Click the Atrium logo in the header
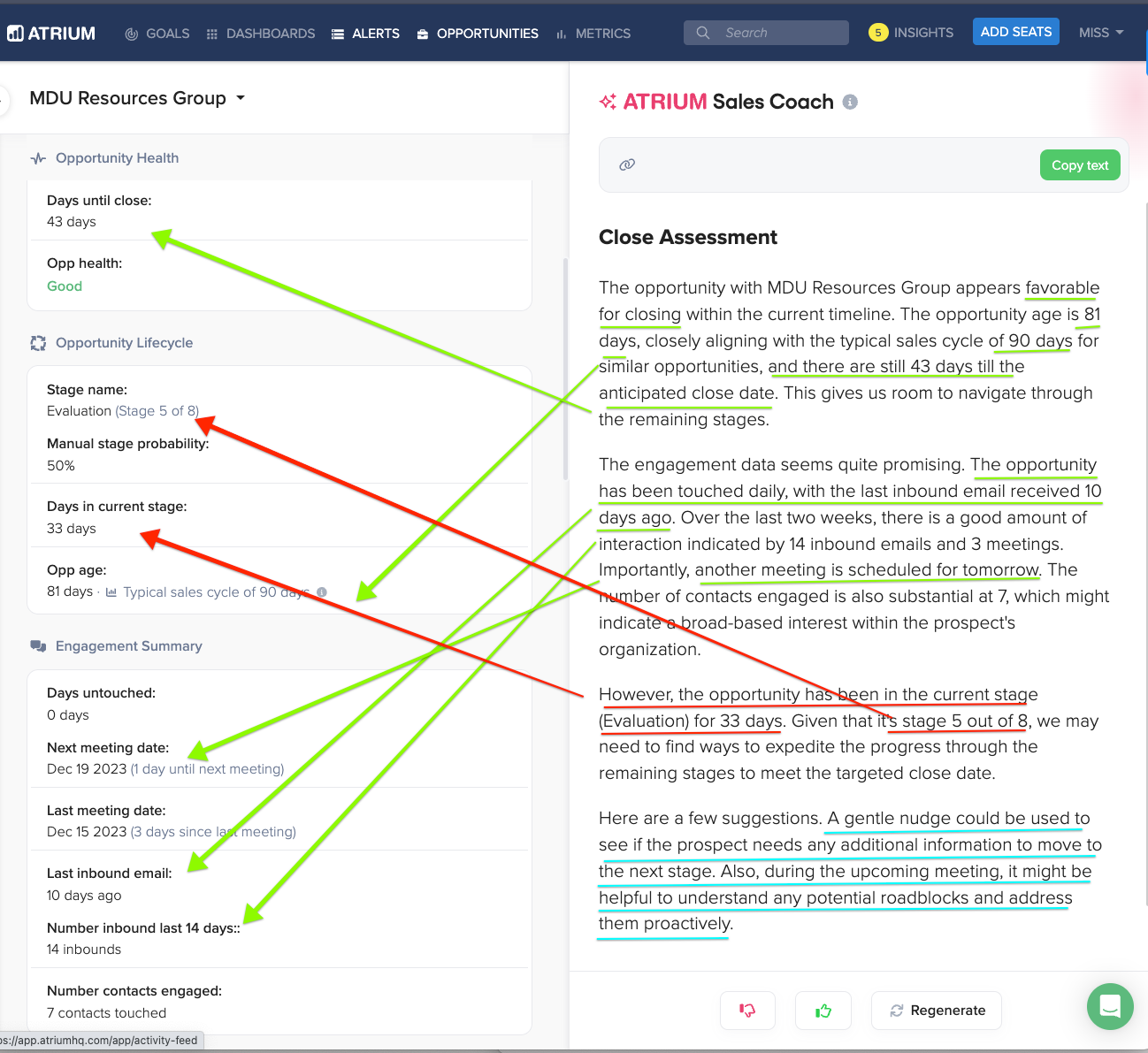Image resolution: width=1148 pixels, height=1053 pixels. 51,34
